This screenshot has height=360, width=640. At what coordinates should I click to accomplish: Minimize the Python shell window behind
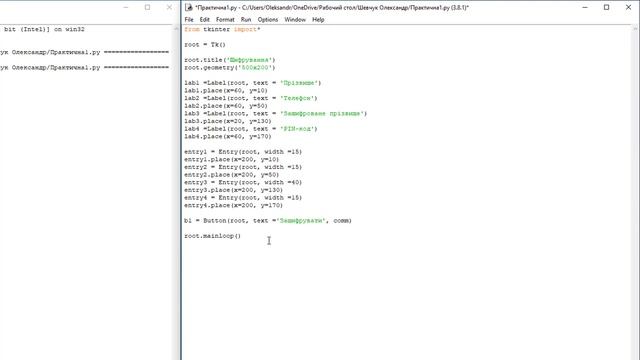(126, 7)
